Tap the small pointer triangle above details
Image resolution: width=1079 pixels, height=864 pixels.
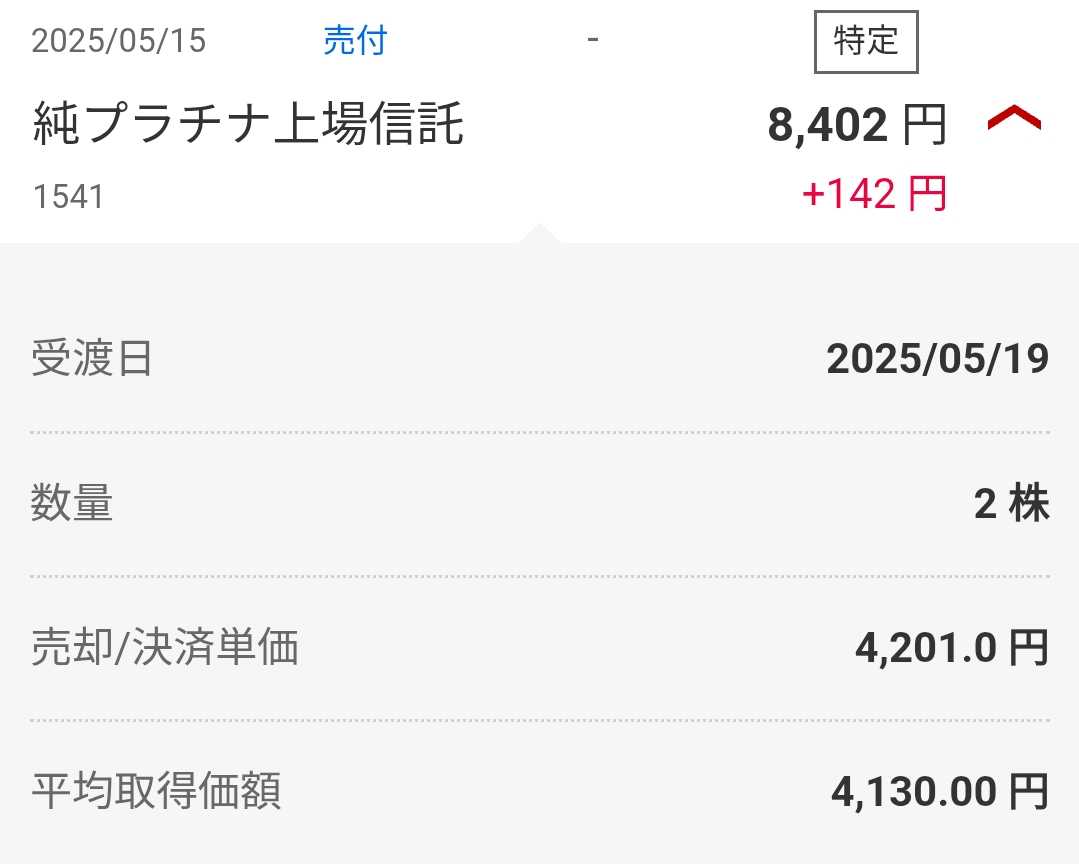coord(540,234)
